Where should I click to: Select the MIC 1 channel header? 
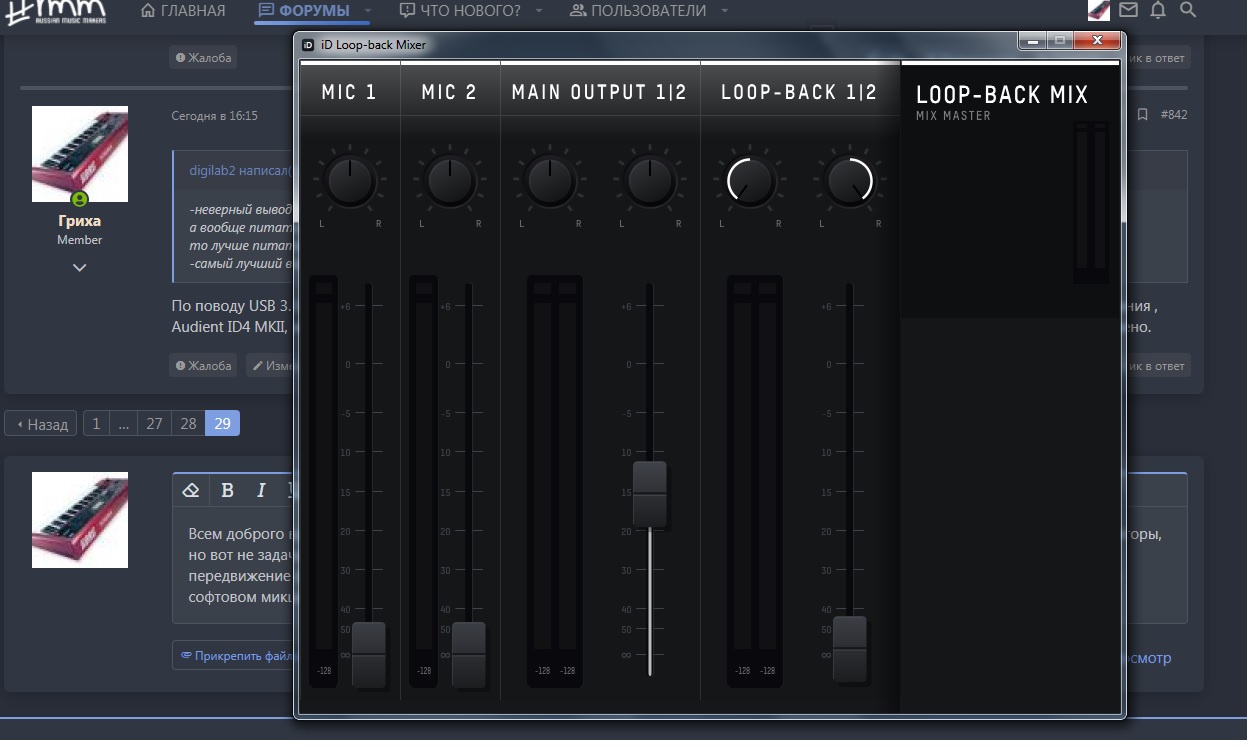(350, 92)
